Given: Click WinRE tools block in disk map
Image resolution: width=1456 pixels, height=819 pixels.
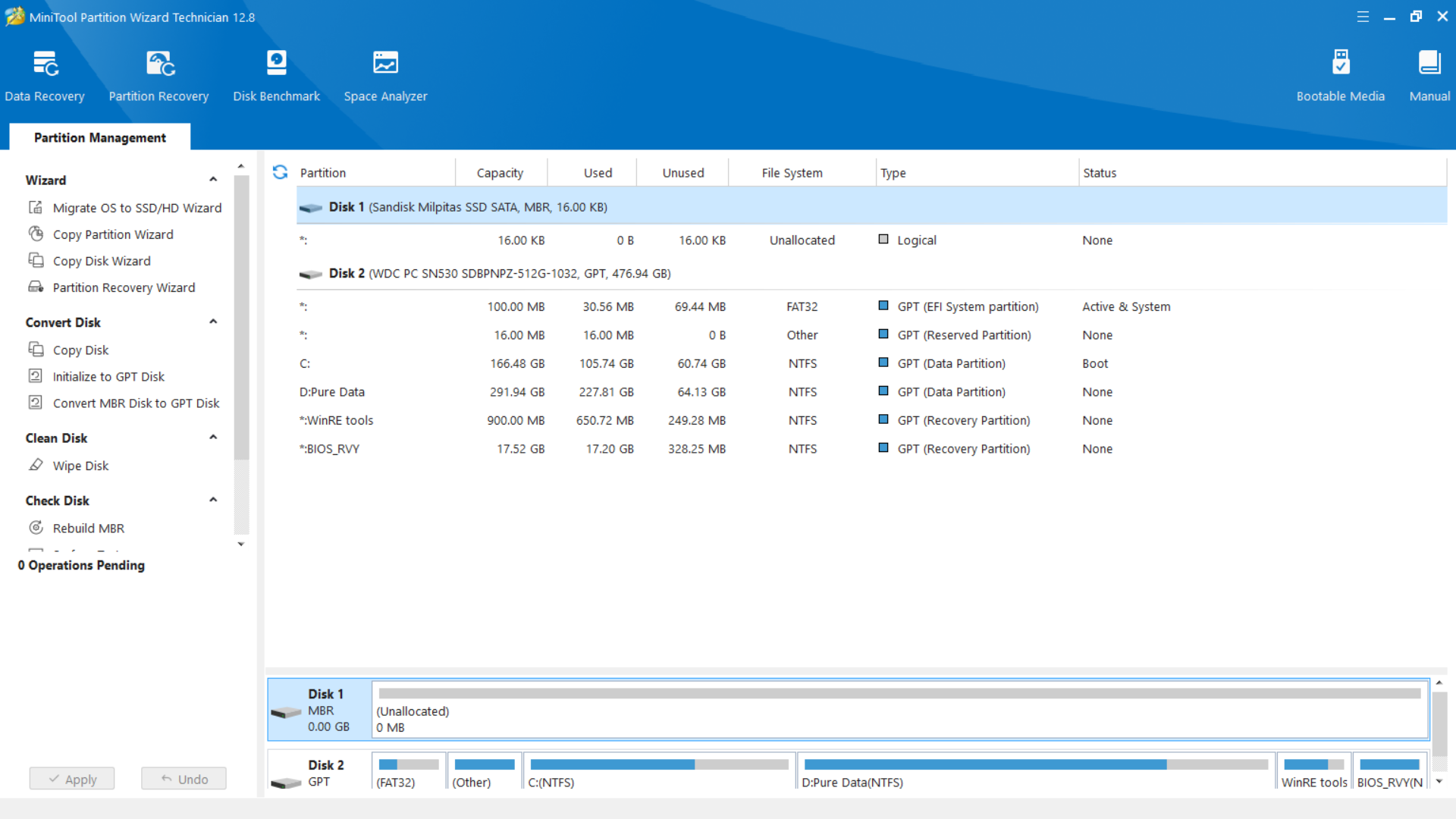Looking at the screenshot, I should pyautogui.click(x=1314, y=772).
